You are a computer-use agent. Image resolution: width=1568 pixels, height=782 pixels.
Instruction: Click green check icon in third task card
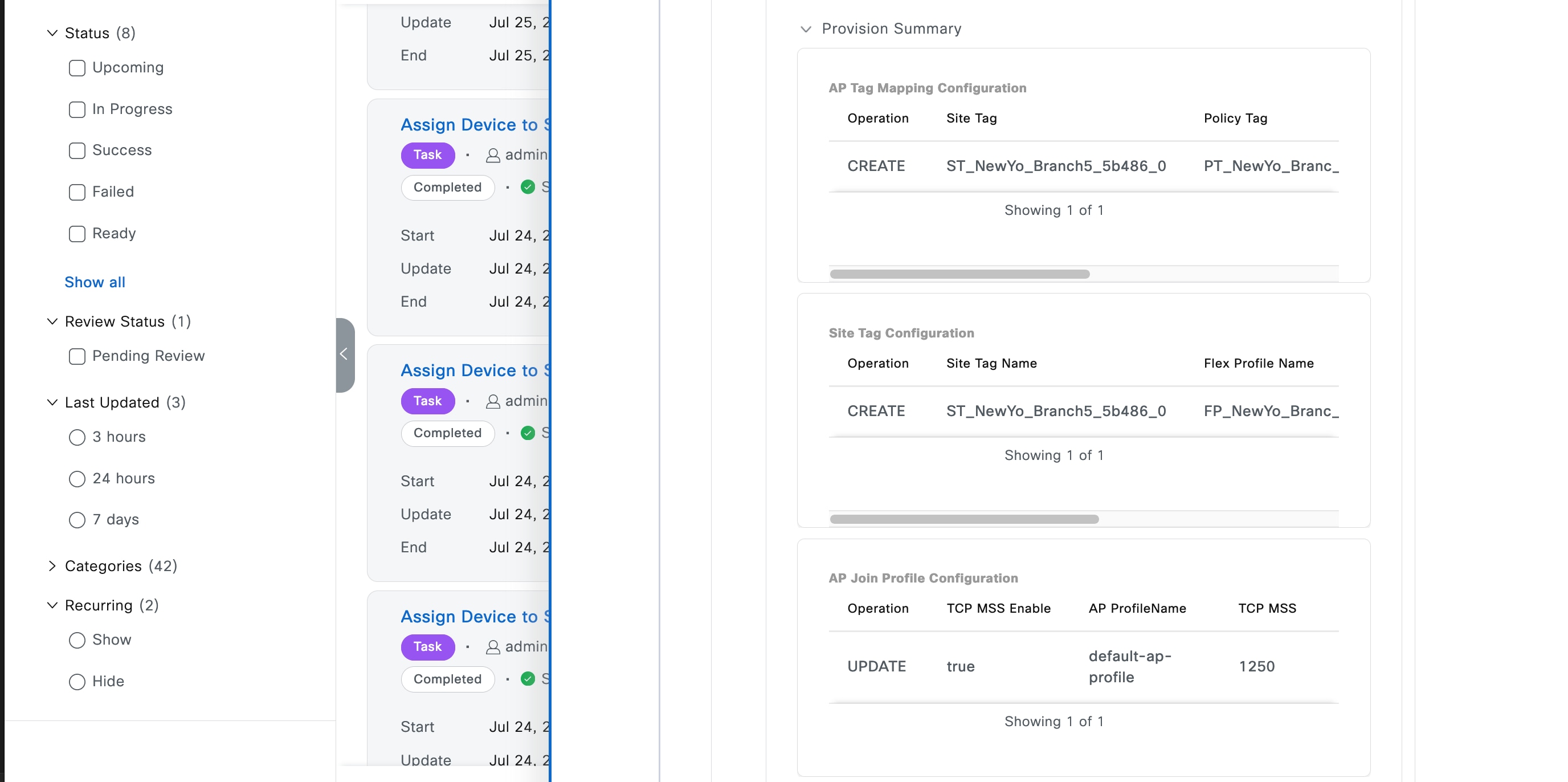click(528, 678)
